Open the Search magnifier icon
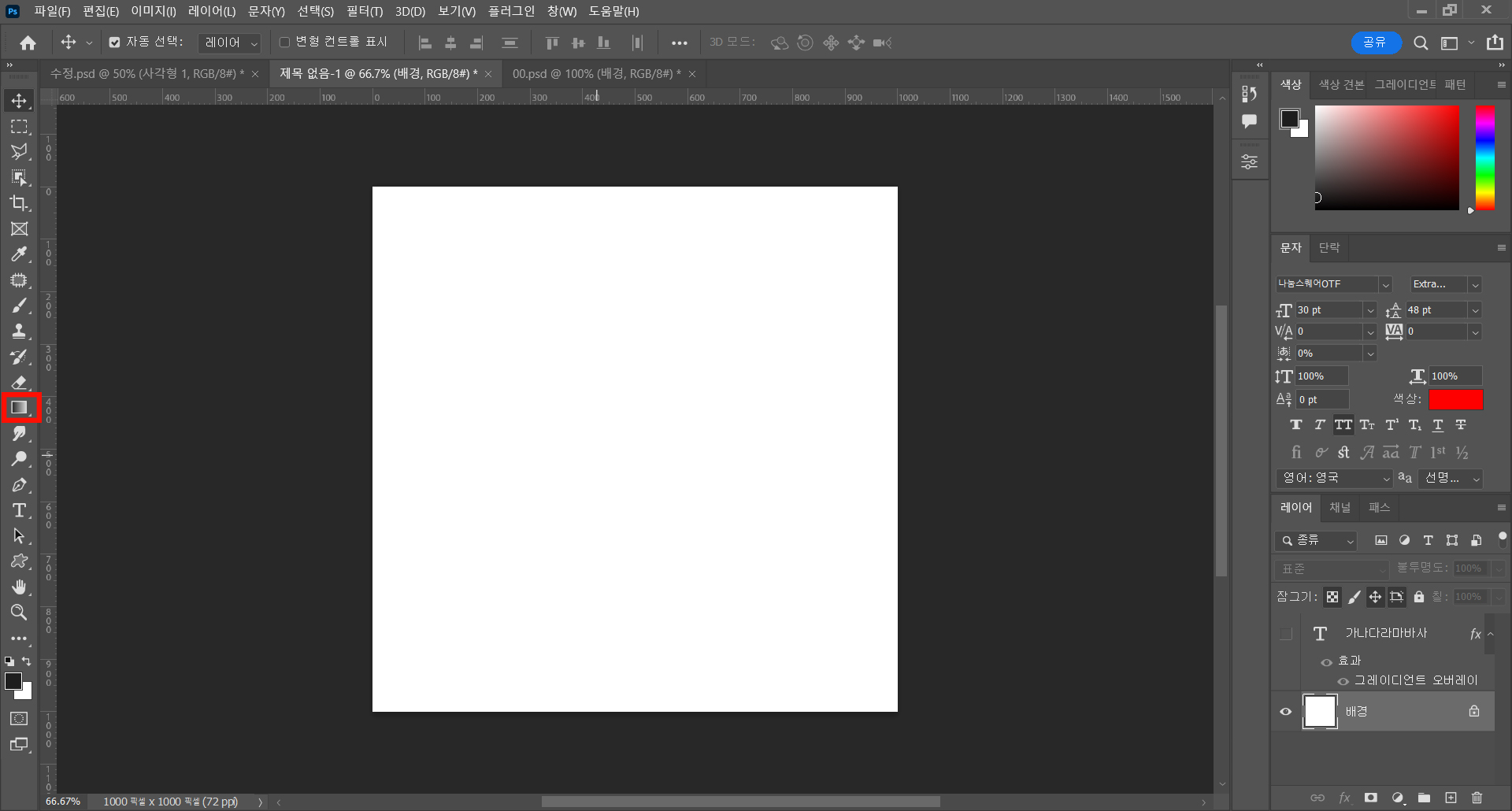This screenshot has height=811, width=1512. point(1421,43)
